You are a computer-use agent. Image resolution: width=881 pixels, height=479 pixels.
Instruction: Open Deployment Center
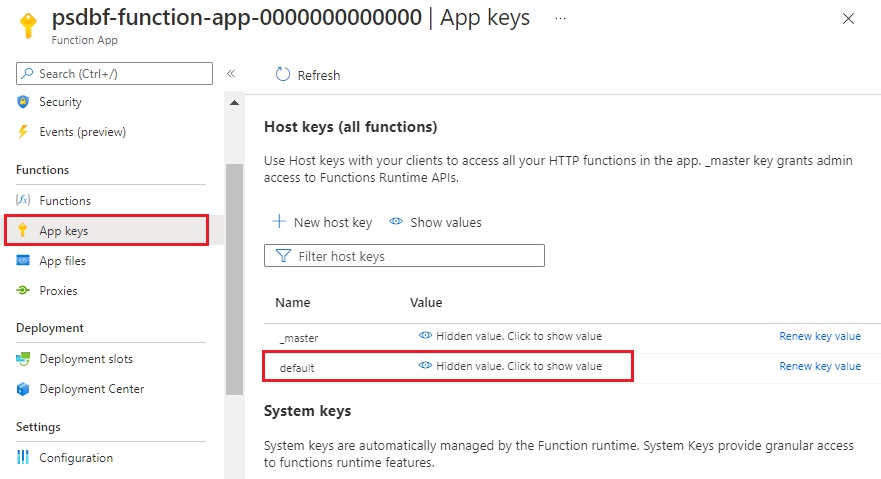pos(91,389)
